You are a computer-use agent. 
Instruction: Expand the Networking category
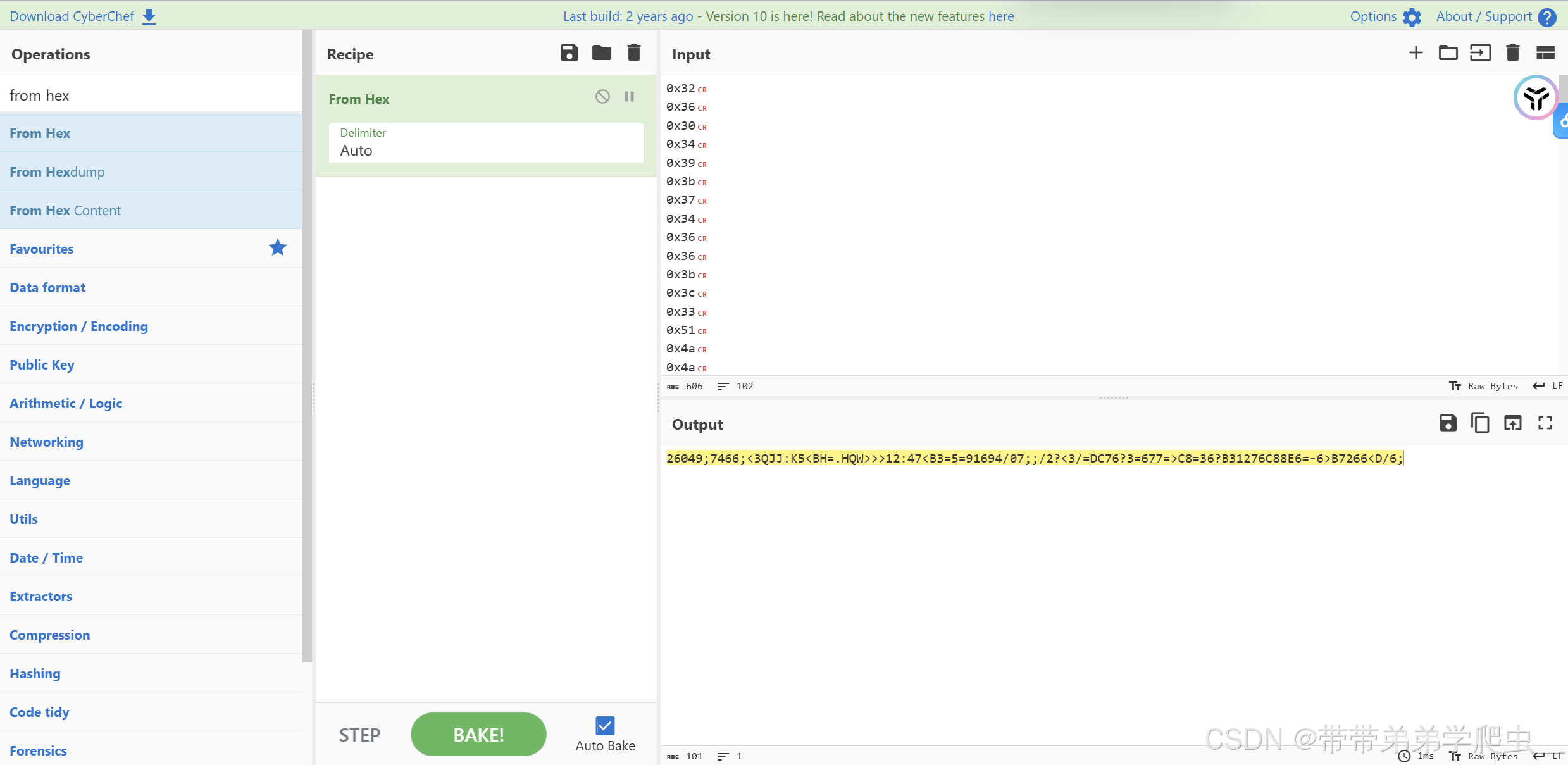151,442
